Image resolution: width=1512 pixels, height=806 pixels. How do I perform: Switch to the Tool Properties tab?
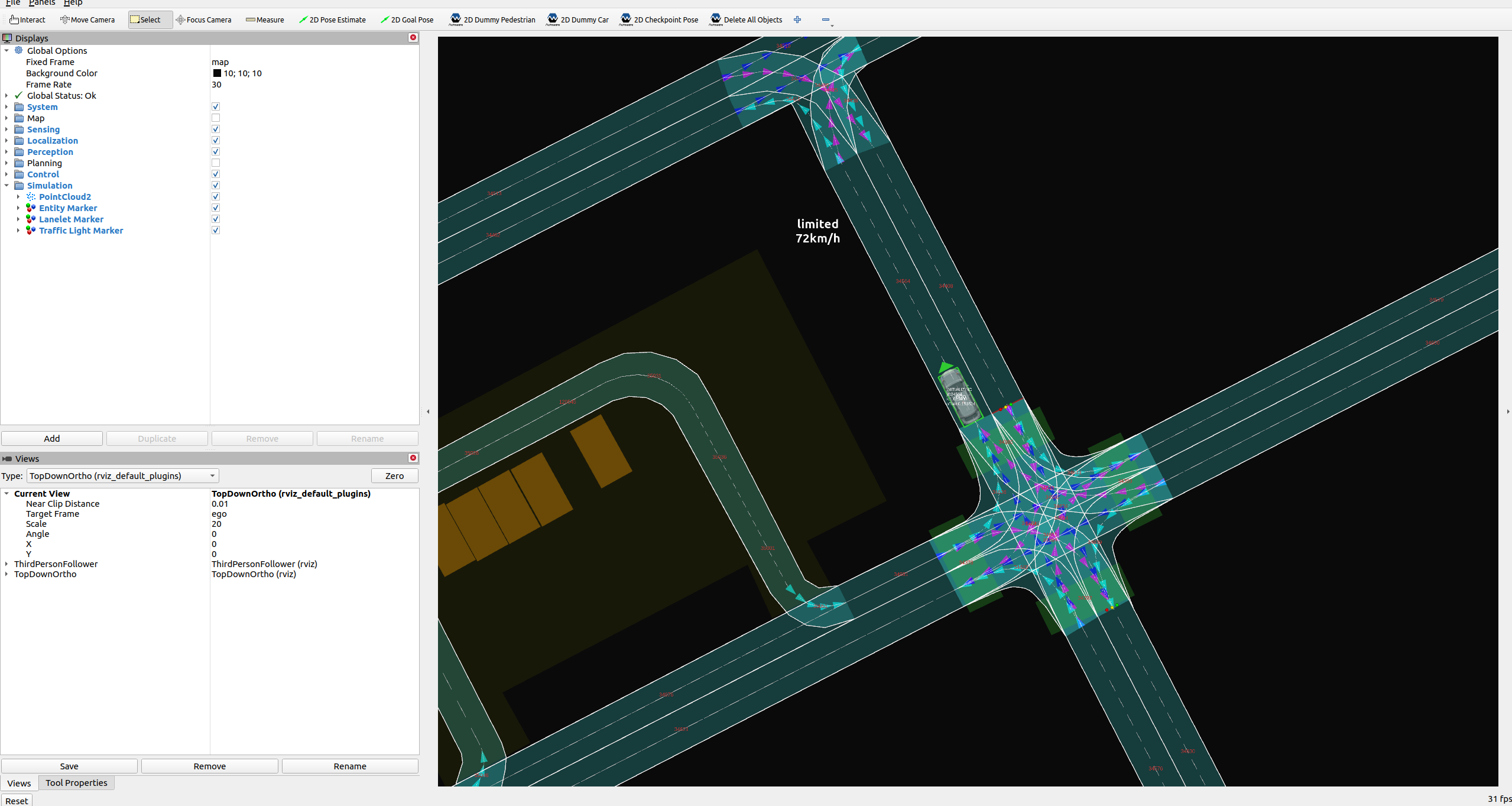(76, 783)
